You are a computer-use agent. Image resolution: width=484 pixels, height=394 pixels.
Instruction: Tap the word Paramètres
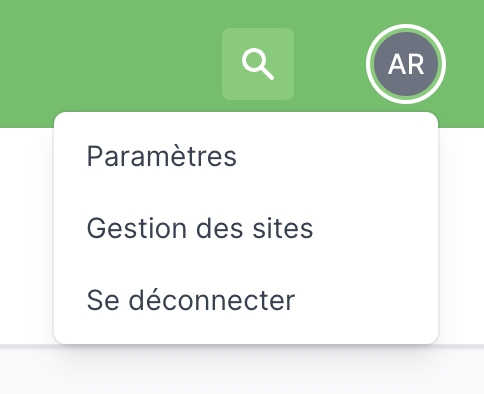[162, 156]
